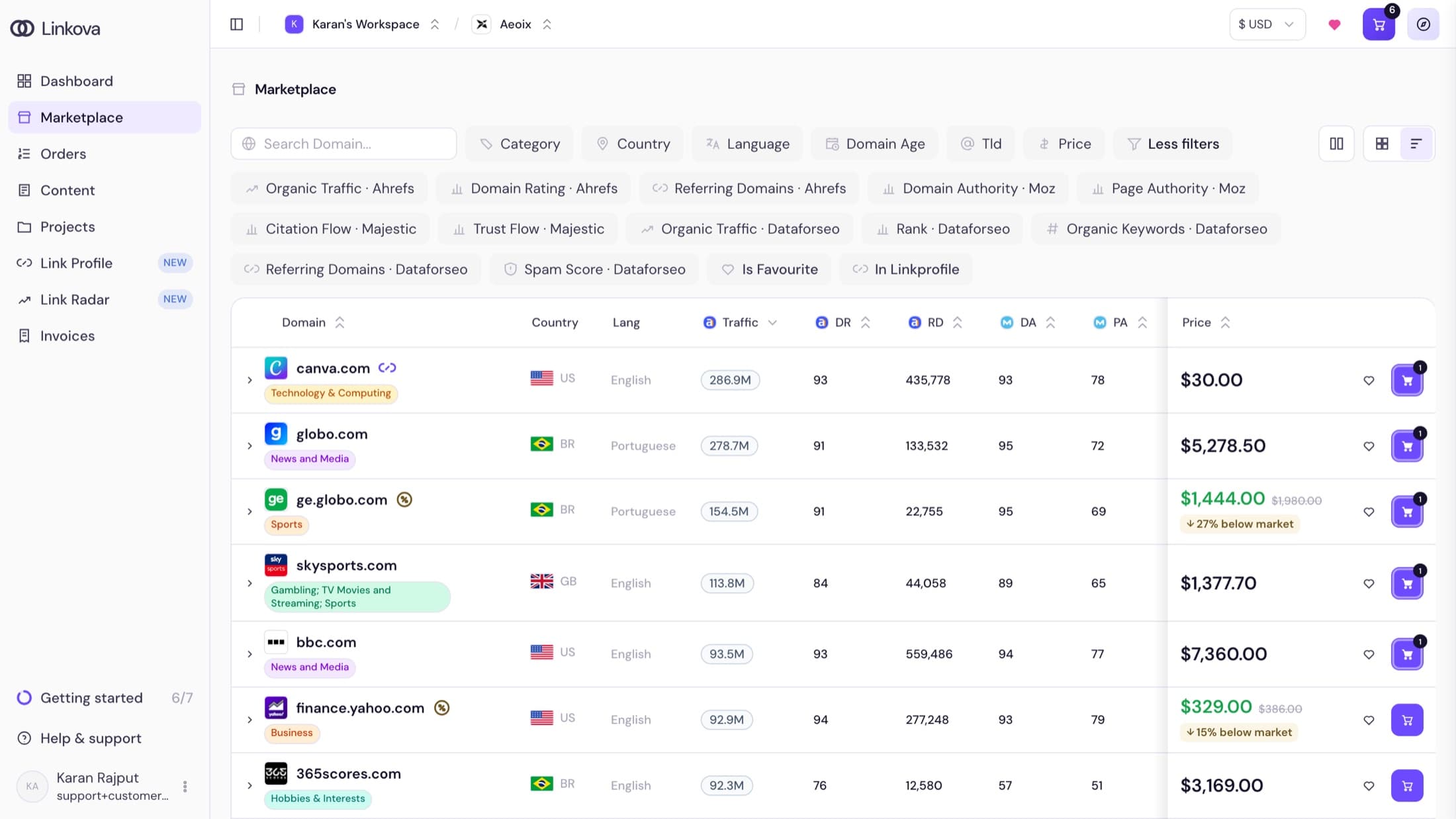Expand the globo.com row
Screen dimensions: 1456x819
click(250, 446)
